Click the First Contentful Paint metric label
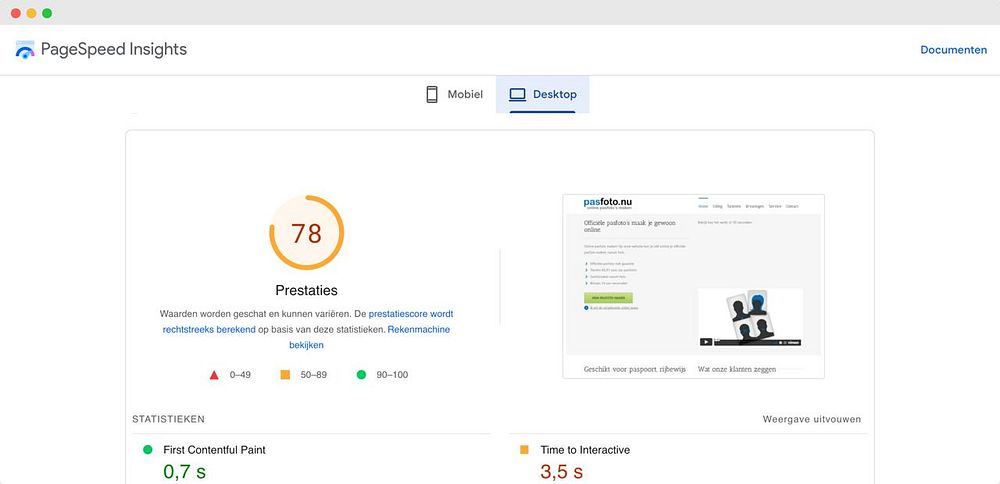The image size is (1000, 484). pos(214,450)
